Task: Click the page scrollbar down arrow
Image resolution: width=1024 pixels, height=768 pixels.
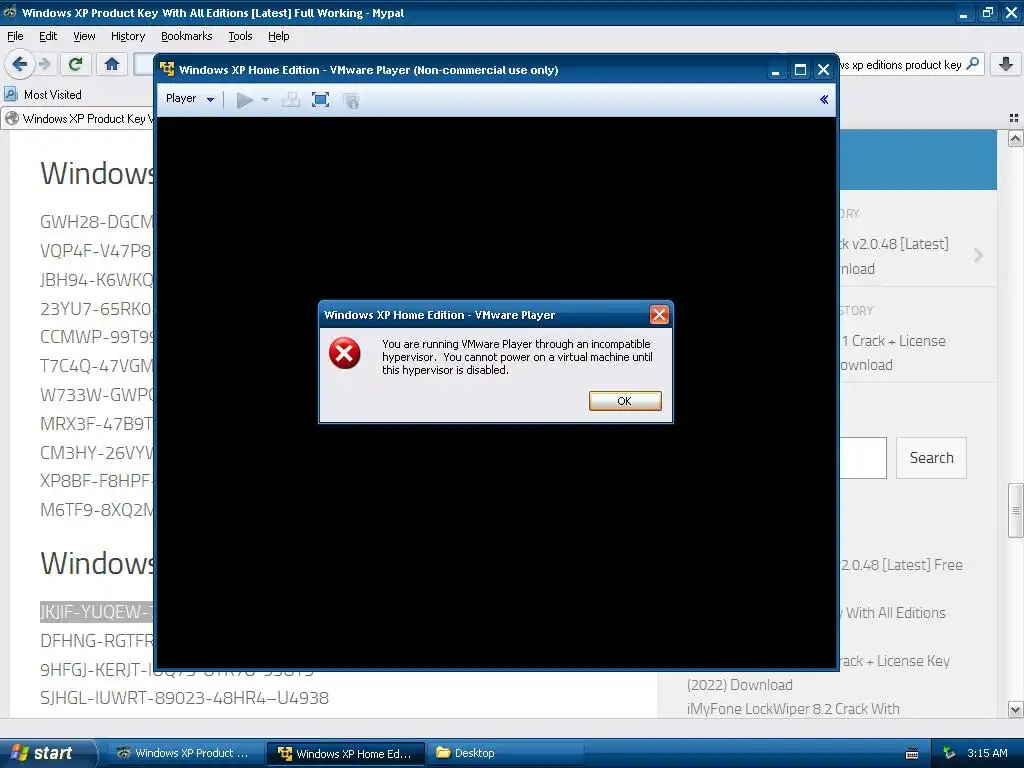Action: click(1015, 709)
